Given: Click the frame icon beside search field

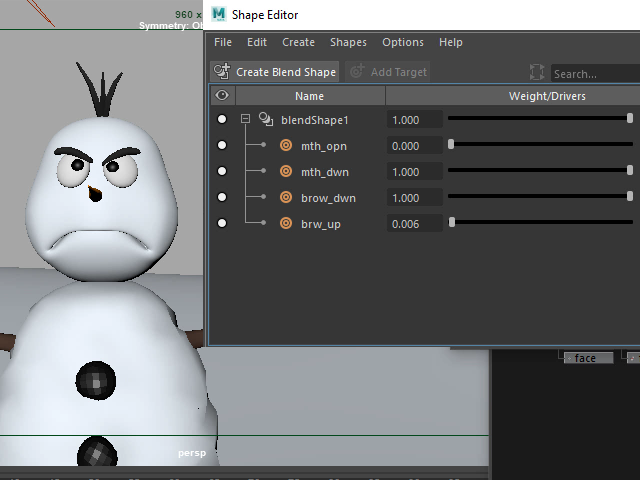Looking at the screenshot, I should click(537, 73).
